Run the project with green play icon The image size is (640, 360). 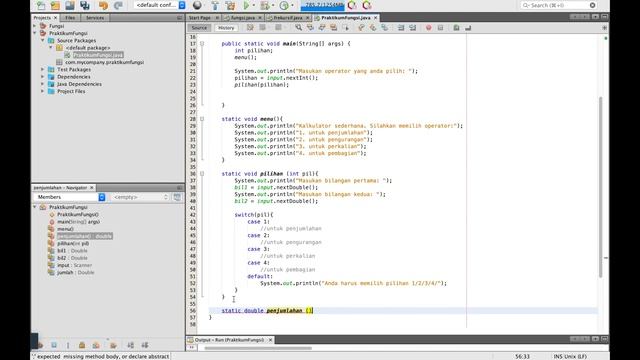[246, 5]
